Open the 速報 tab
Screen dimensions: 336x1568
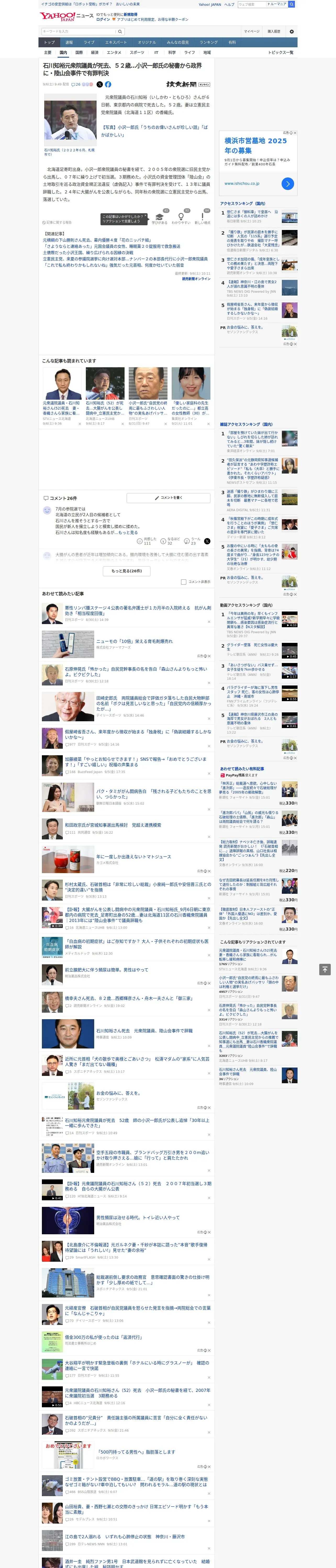(x=69, y=43)
